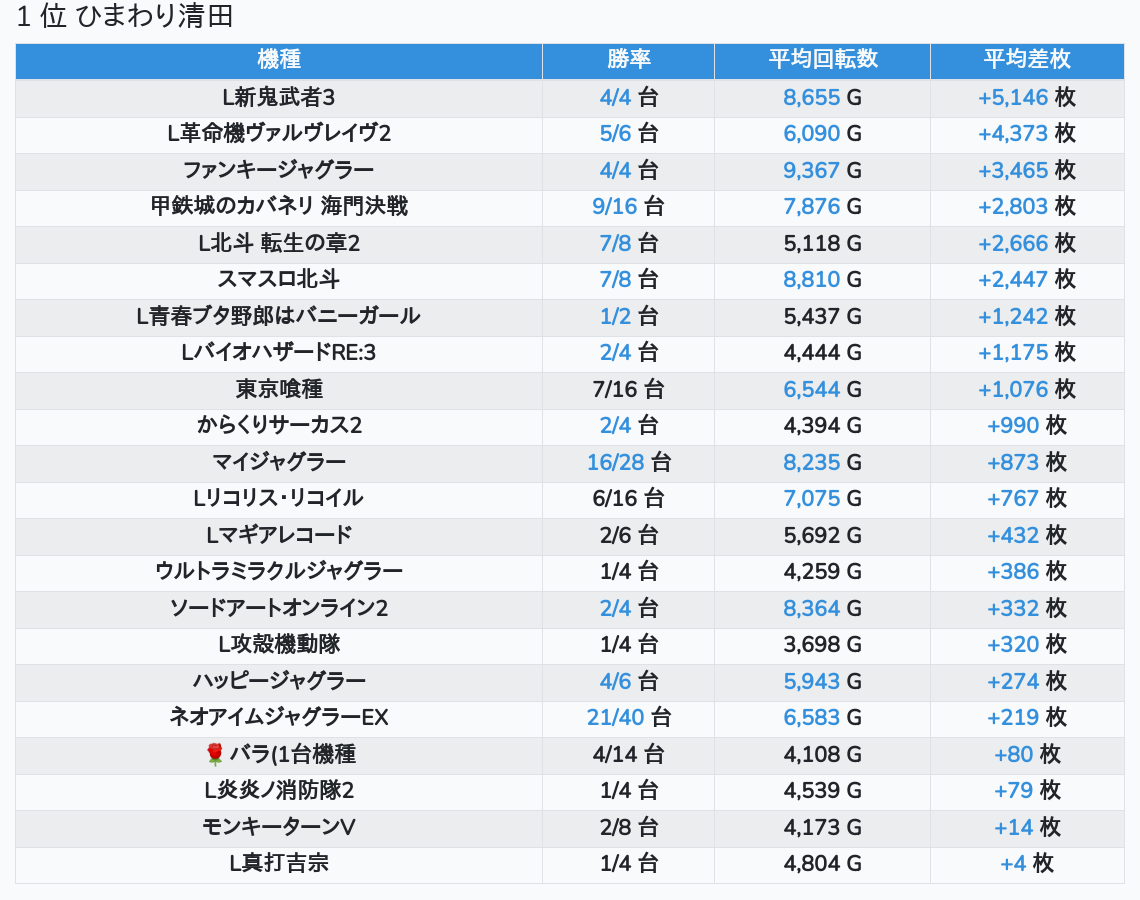1140x900 pixels.
Task: Select the 平均差枚 column header
Action: coord(1027,60)
